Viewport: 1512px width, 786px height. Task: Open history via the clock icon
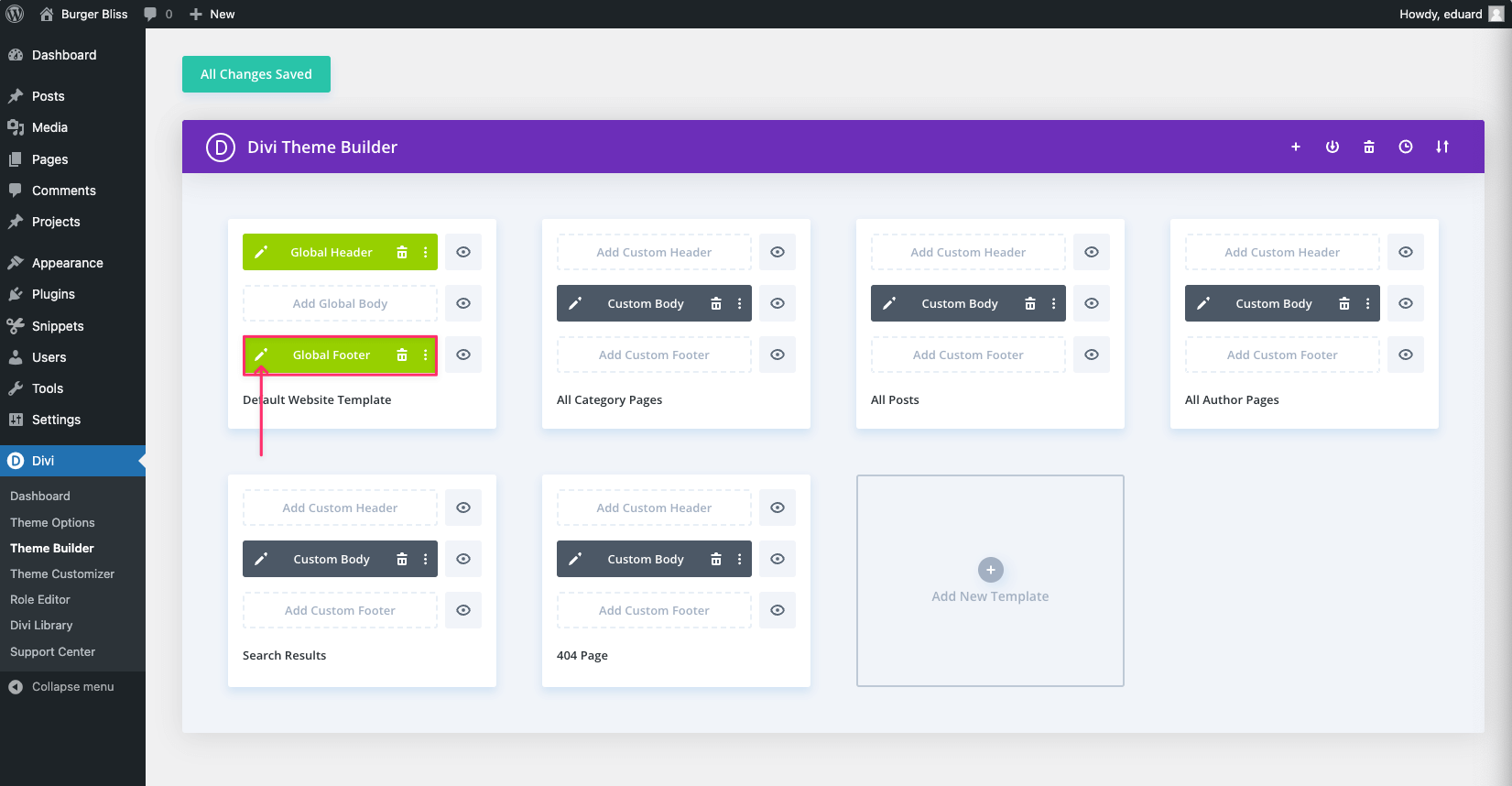1406,147
